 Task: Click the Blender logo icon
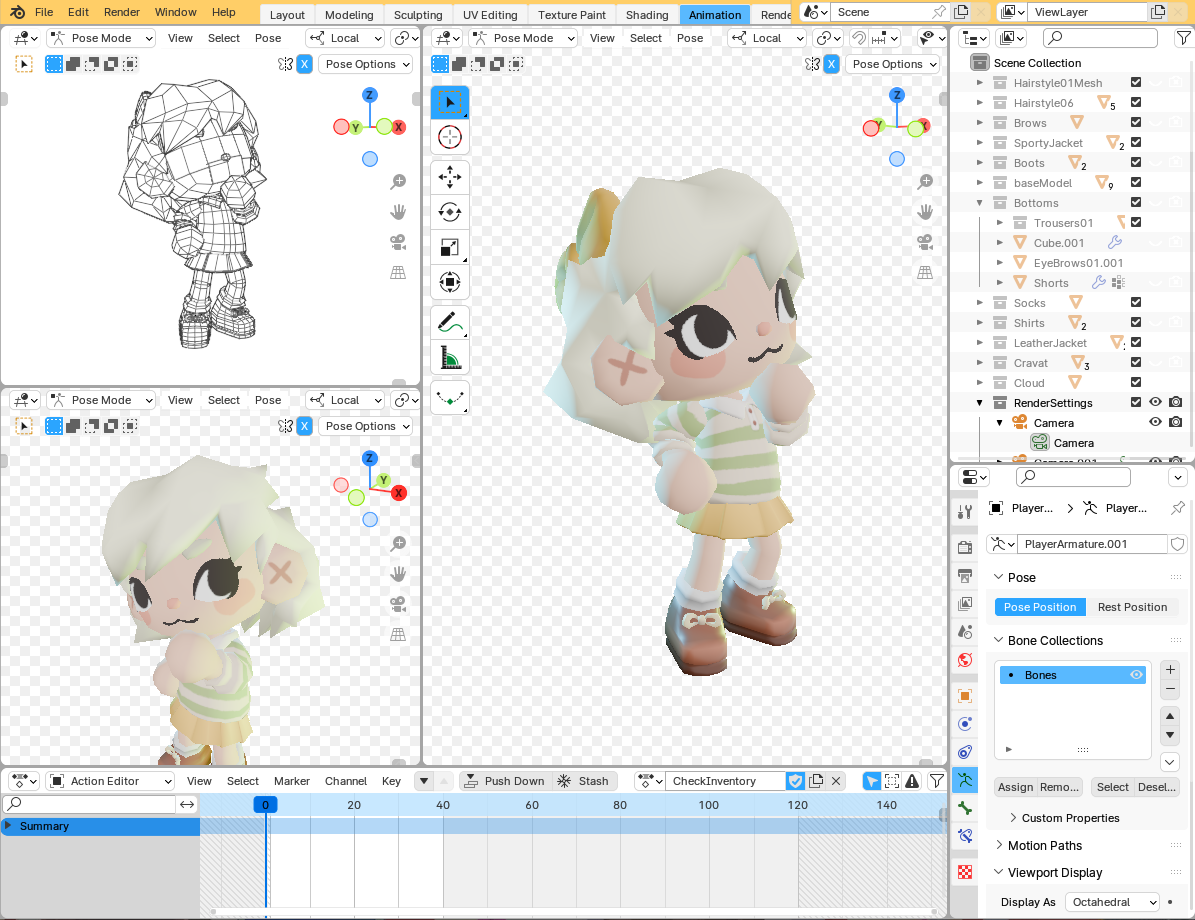(x=17, y=12)
